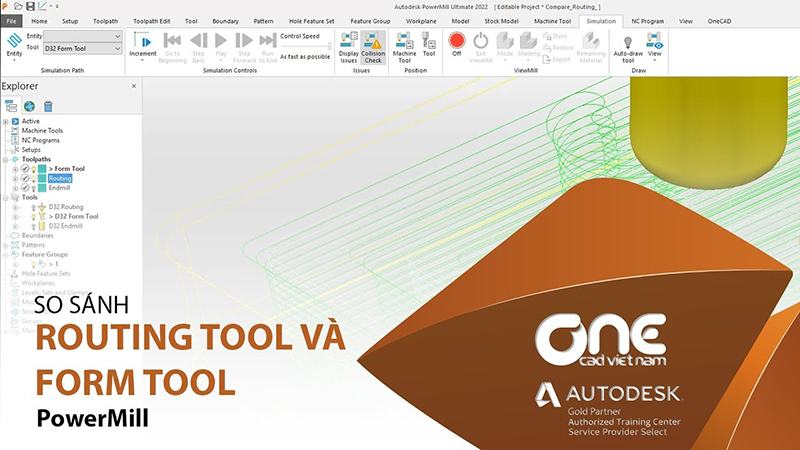Viewport: 800px width, 450px height.
Task: Toggle the Form Tool toolpath checkmark
Action: coord(24,169)
